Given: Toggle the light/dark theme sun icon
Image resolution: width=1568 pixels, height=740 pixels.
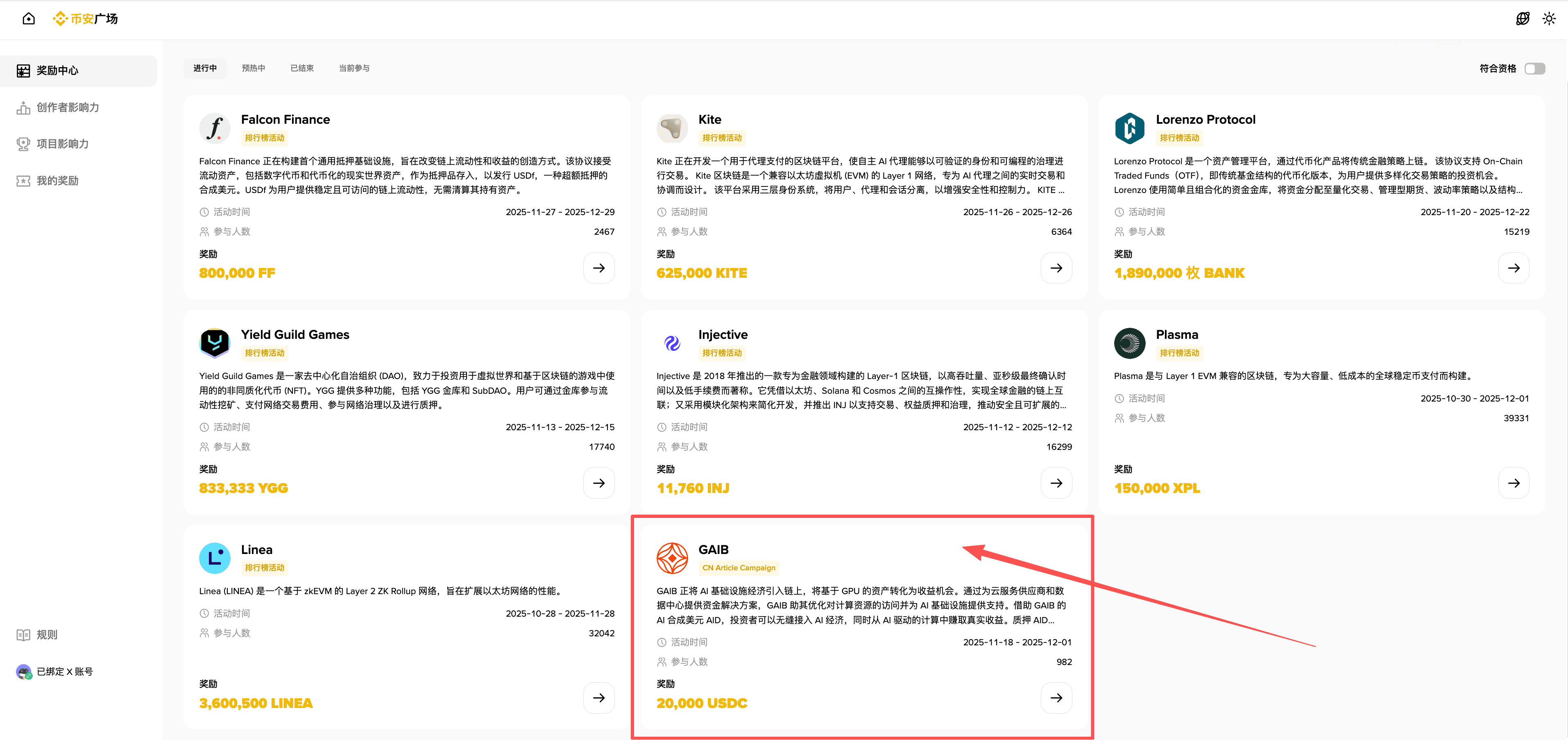Looking at the screenshot, I should tap(1548, 19).
